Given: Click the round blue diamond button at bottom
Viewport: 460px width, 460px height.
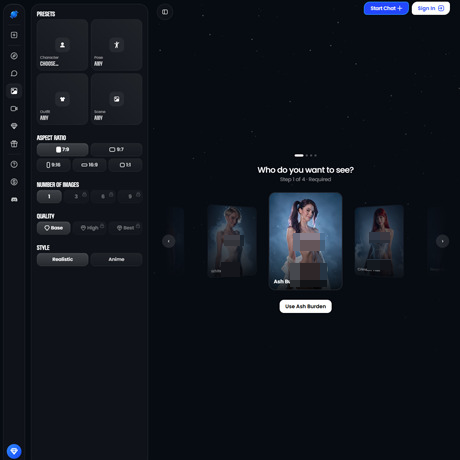Looking at the screenshot, I should 14,451.
